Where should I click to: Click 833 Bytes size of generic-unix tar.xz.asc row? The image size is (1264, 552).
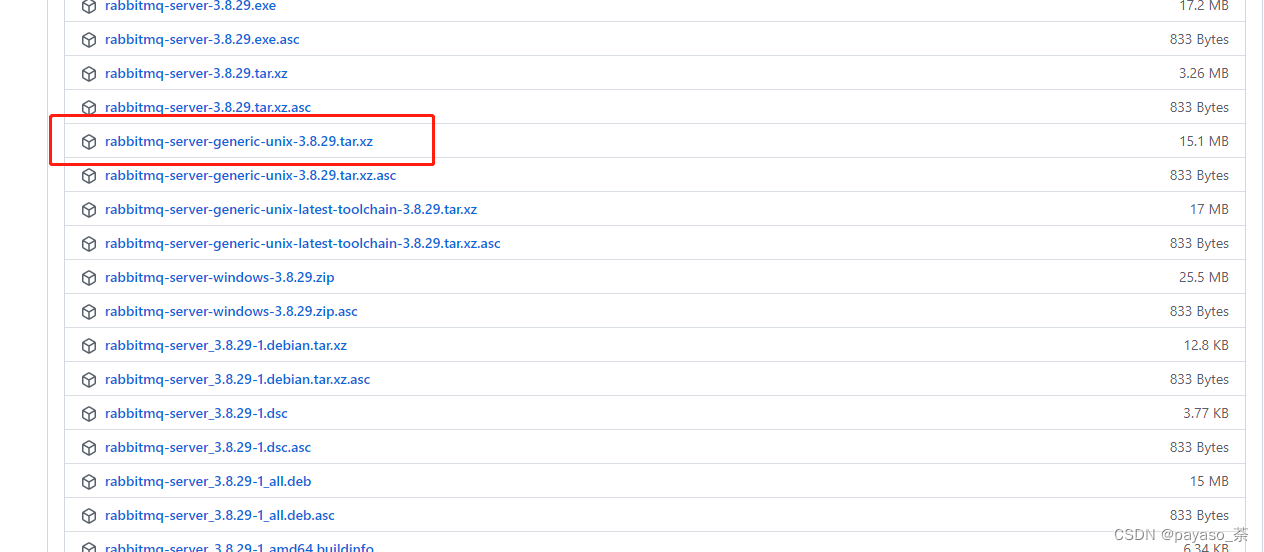pyautogui.click(x=1199, y=176)
